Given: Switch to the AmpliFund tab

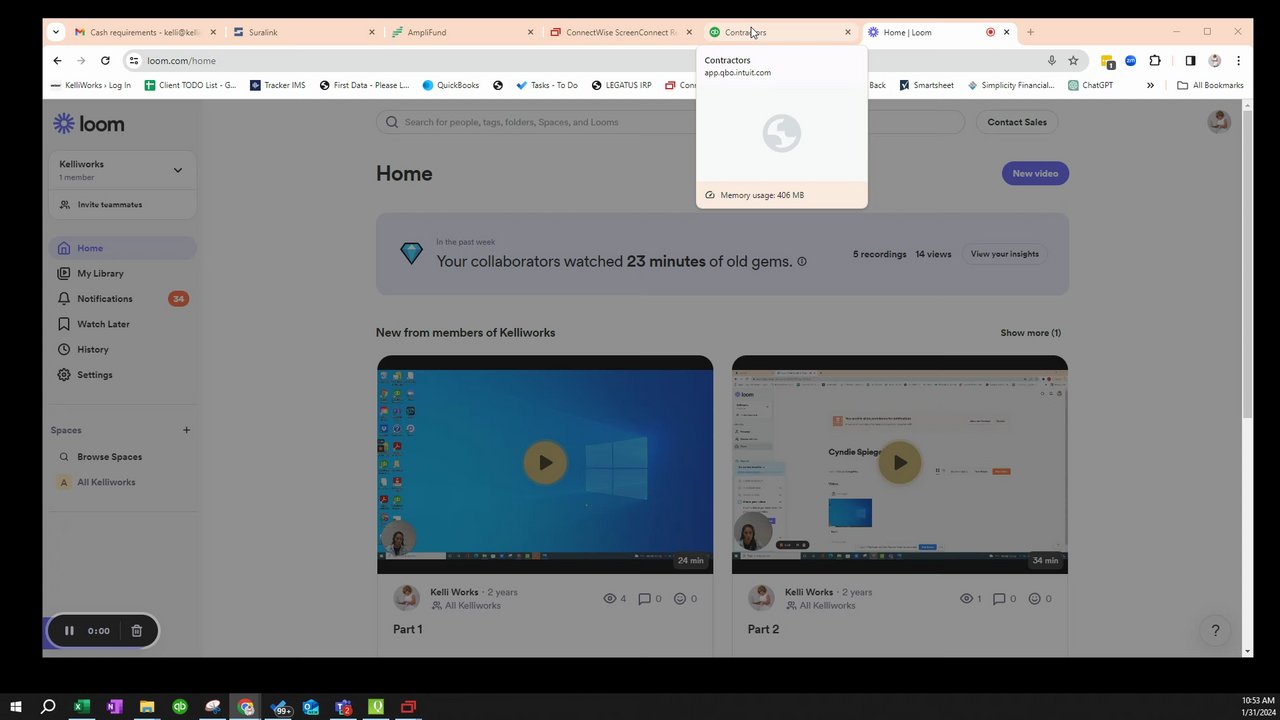Looking at the screenshot, I should point(462,32).
